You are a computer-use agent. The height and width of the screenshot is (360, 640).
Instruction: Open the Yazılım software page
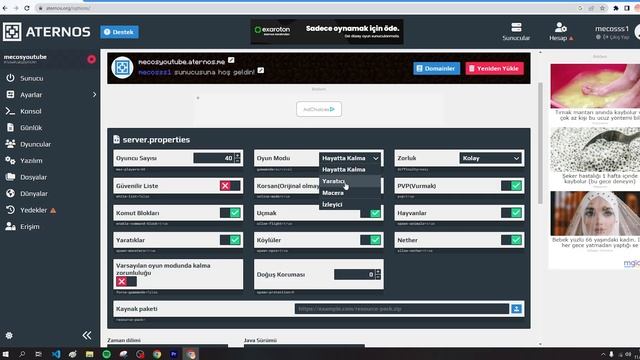click(31, 161)
